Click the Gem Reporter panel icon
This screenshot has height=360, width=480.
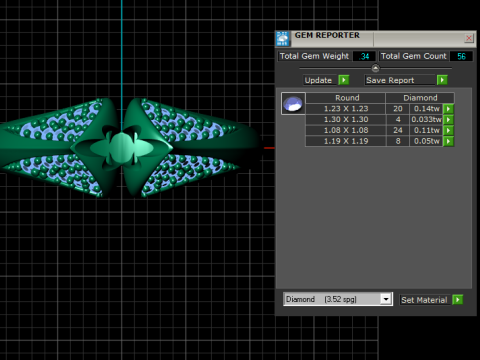tap(283, 39)
